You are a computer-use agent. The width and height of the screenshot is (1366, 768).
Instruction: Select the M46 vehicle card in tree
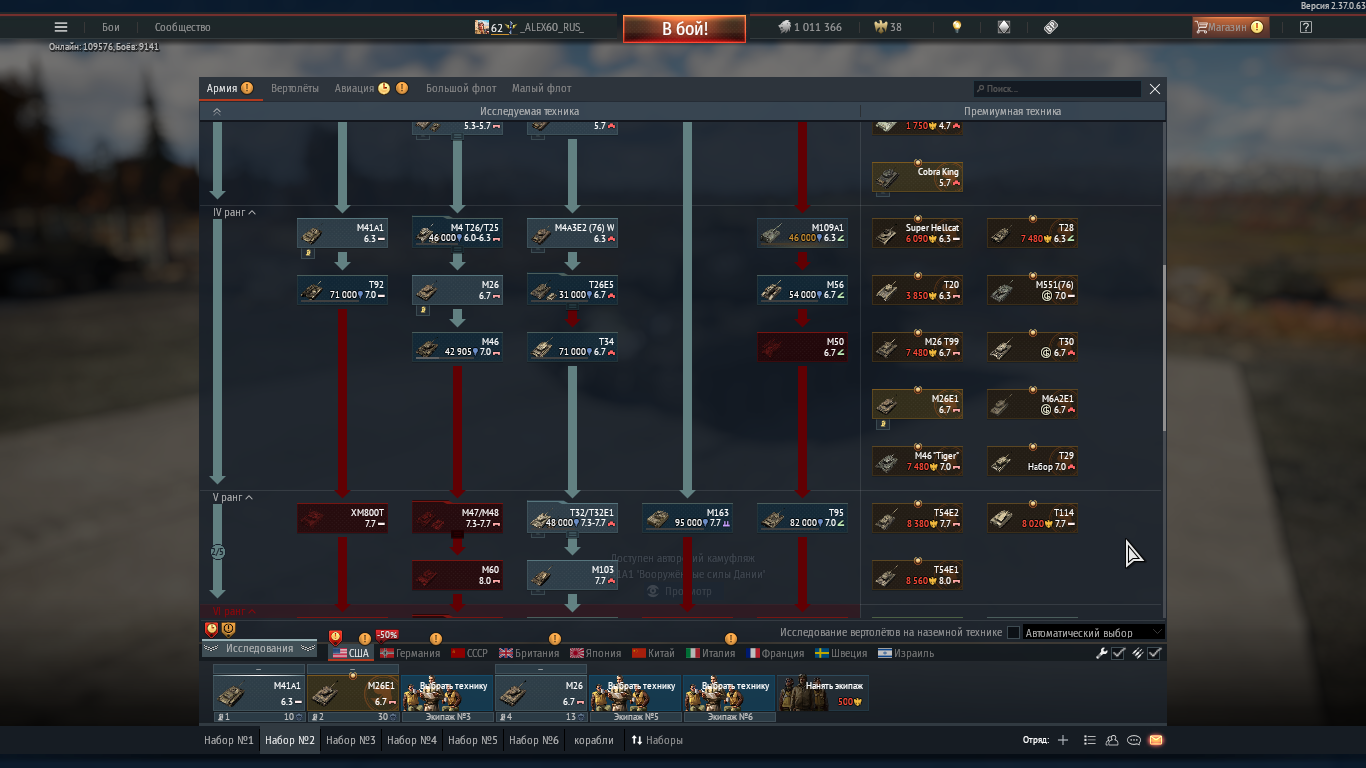(457, 347)
